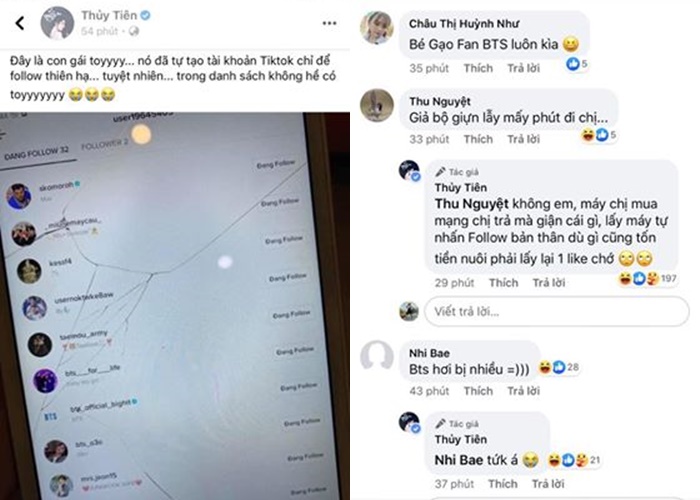Click the verified badge next to Thủy Tiên
700x500 pixels.
coord(146,16)
